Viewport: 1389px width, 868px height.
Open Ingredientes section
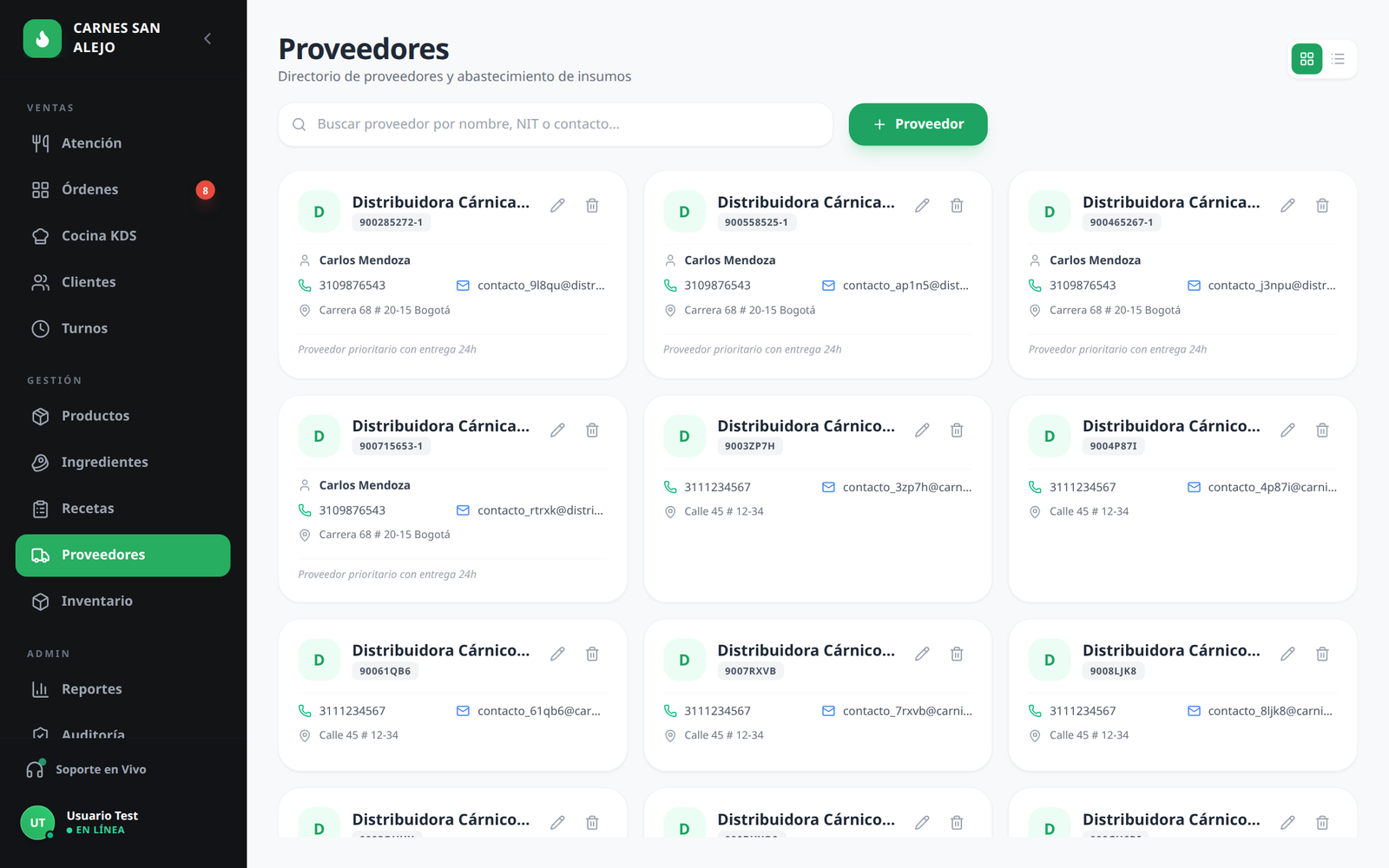pos(122,462)
